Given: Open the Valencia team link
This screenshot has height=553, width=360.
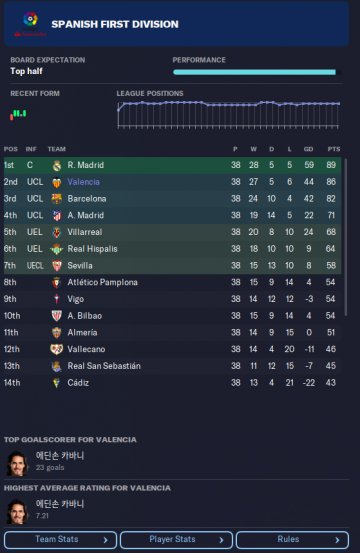Looking at the screenshot, I should [84, 182].
